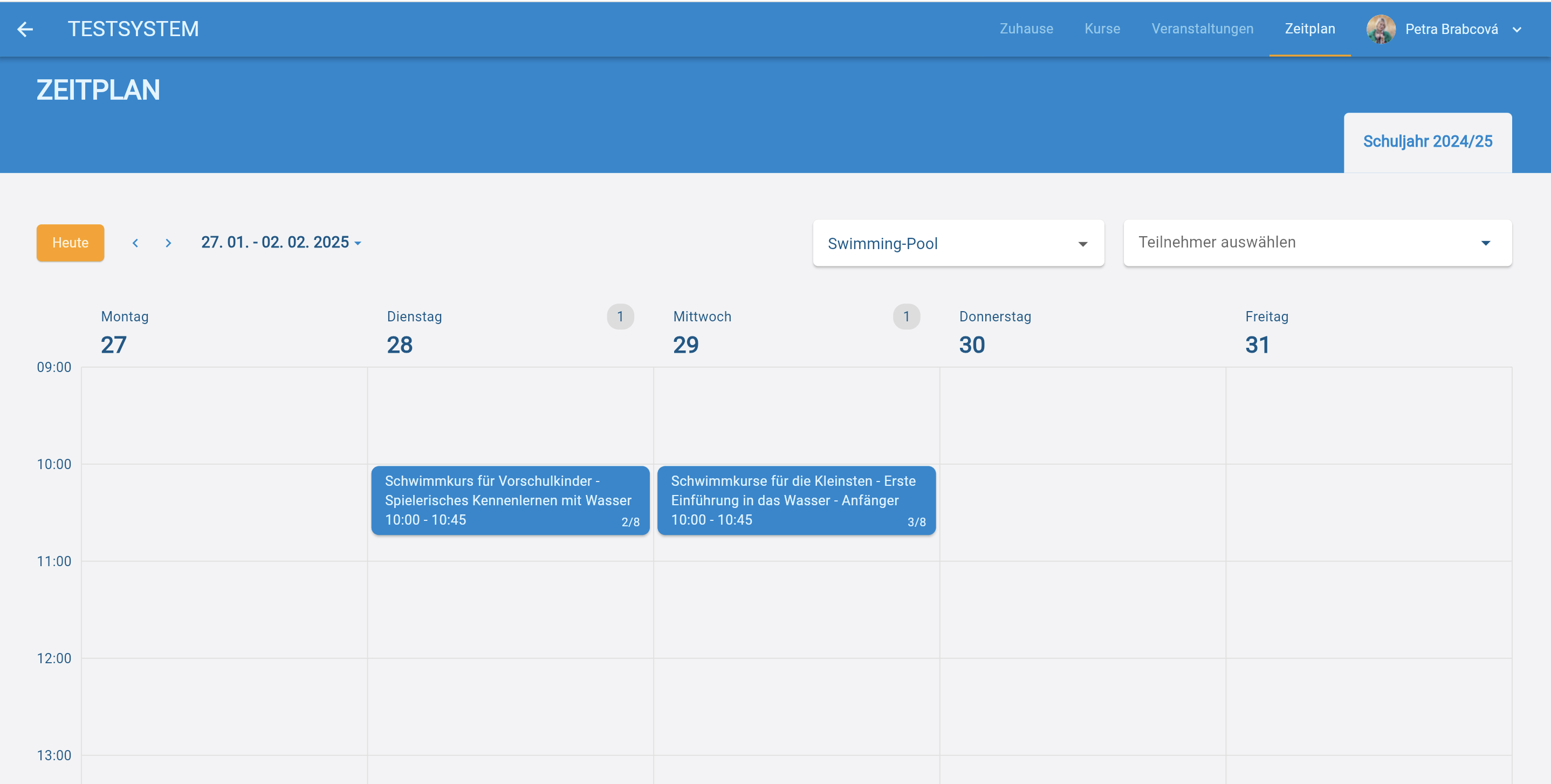Select the Schuljahr 2024/25 tab
Viewport: 1551px width, 784px height.
point(1427,141)
